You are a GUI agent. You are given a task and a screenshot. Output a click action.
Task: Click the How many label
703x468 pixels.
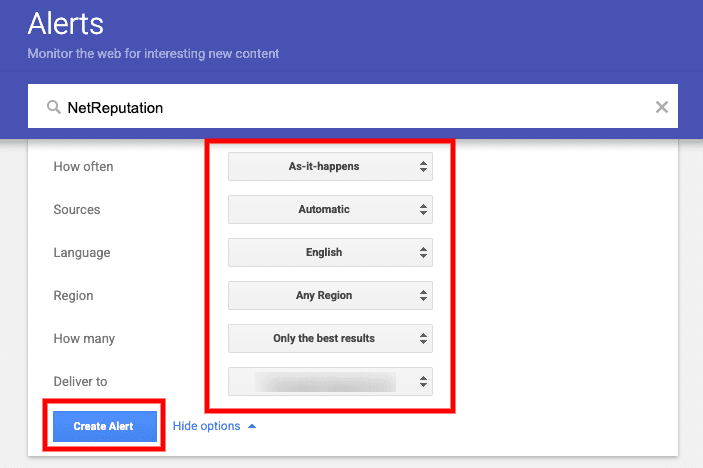coord(84,339)
